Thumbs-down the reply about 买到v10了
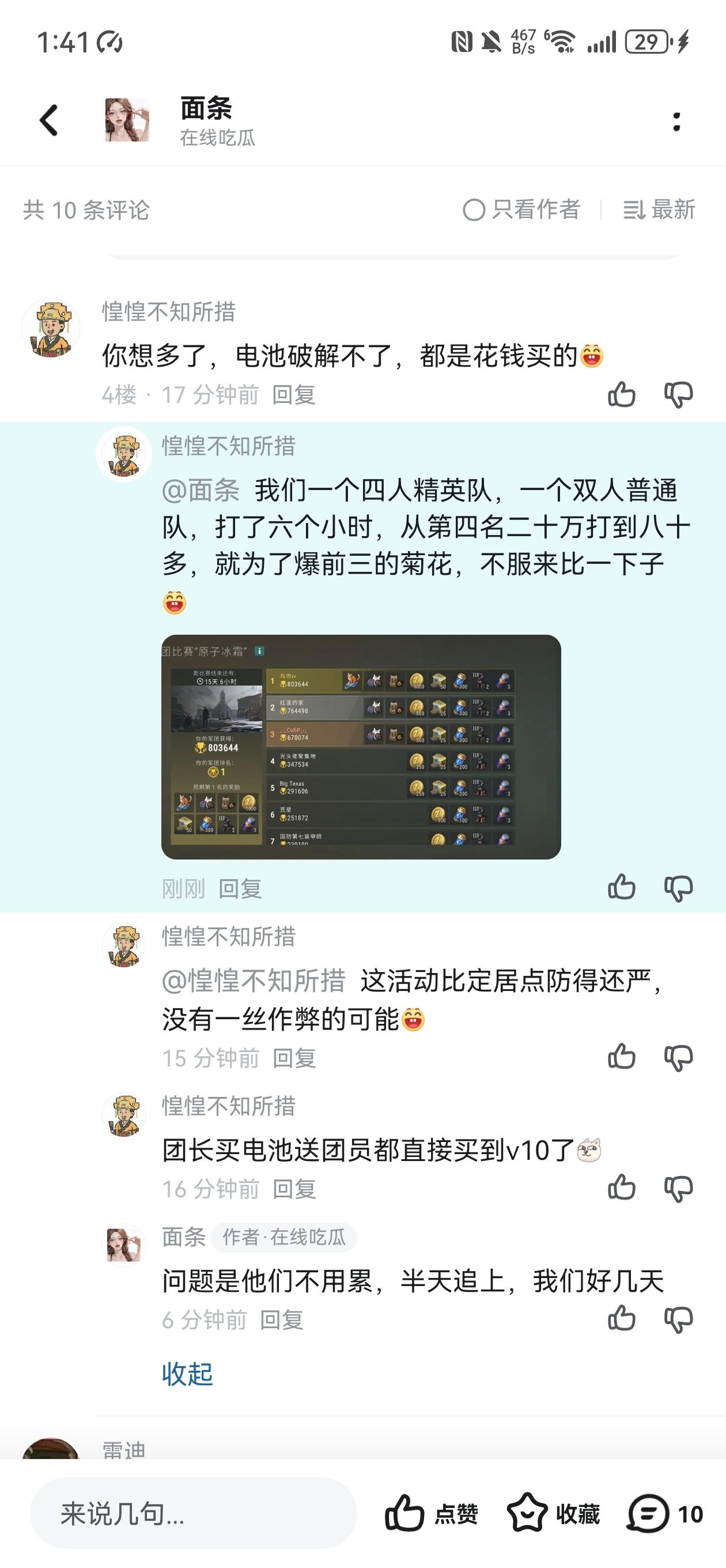This screenshot has width=726, height=1568. pyautogui.click(x=679, y=1188)
